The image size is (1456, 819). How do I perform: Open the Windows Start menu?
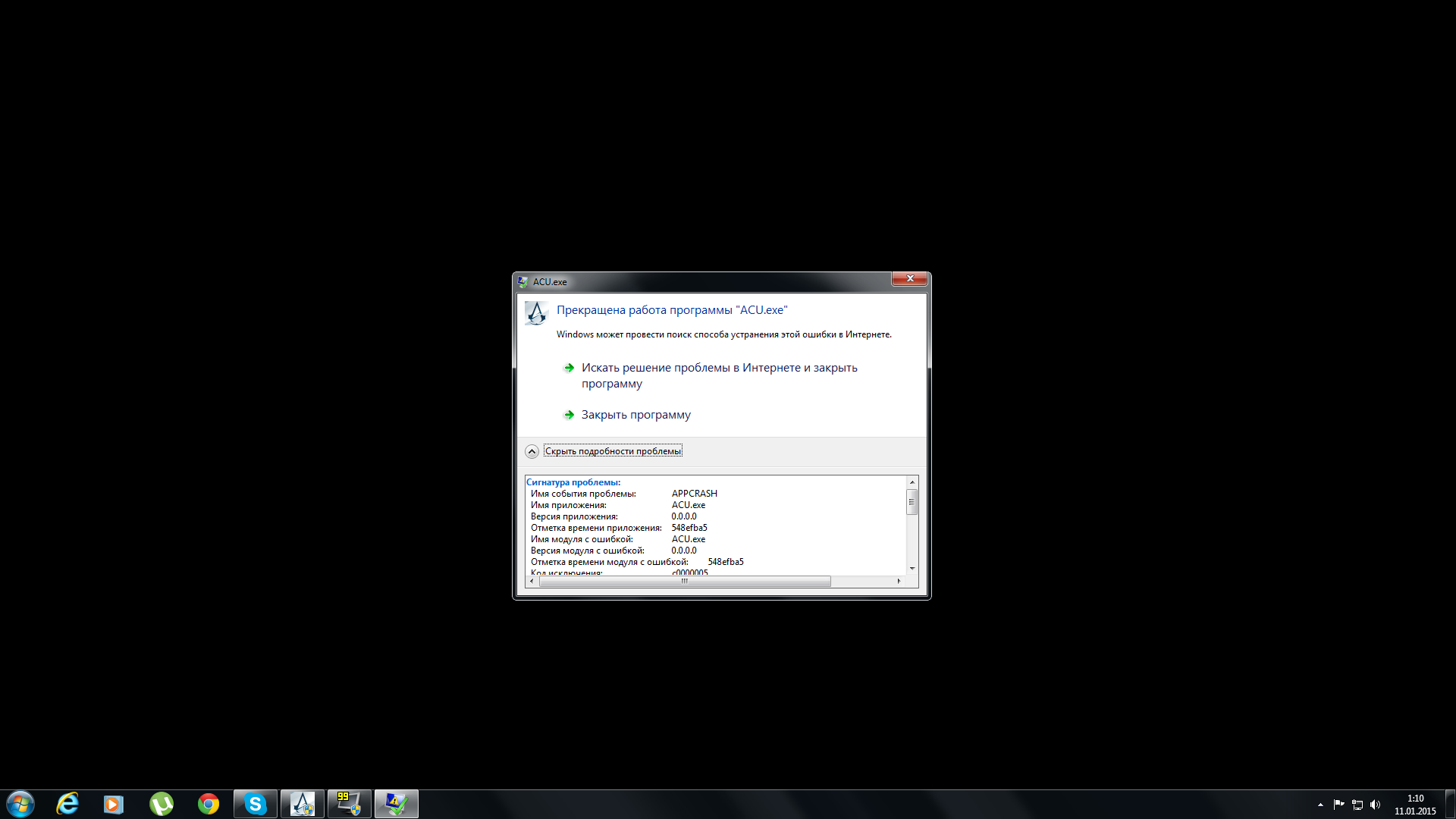(x=20, y=803)
